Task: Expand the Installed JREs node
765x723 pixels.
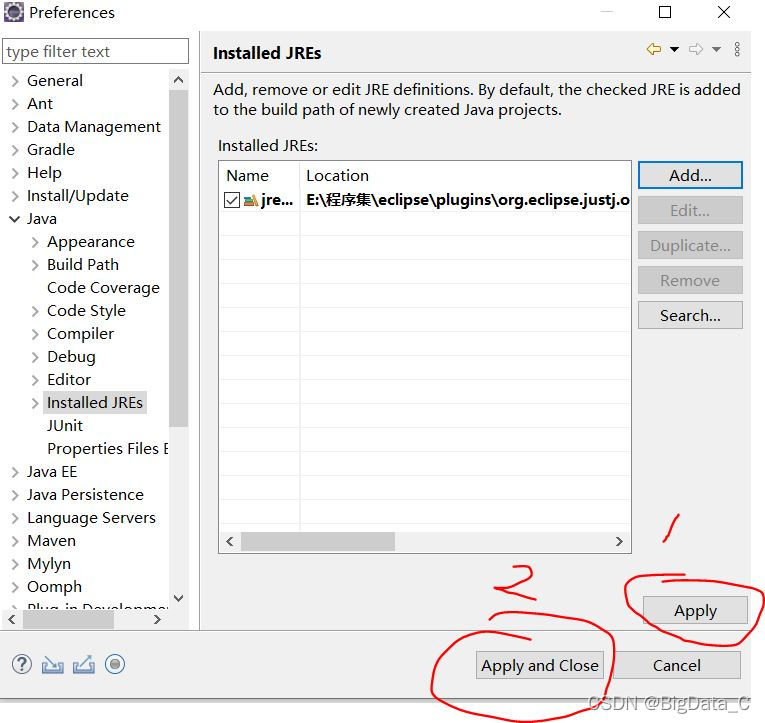Action: coord(35,403)
